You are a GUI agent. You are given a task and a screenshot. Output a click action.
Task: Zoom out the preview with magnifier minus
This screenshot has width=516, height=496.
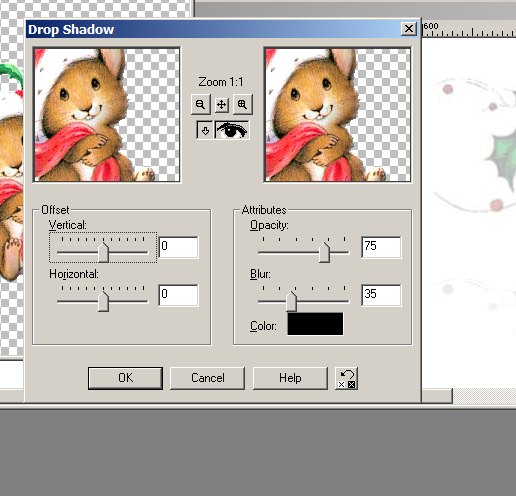(x=200, y=104)
